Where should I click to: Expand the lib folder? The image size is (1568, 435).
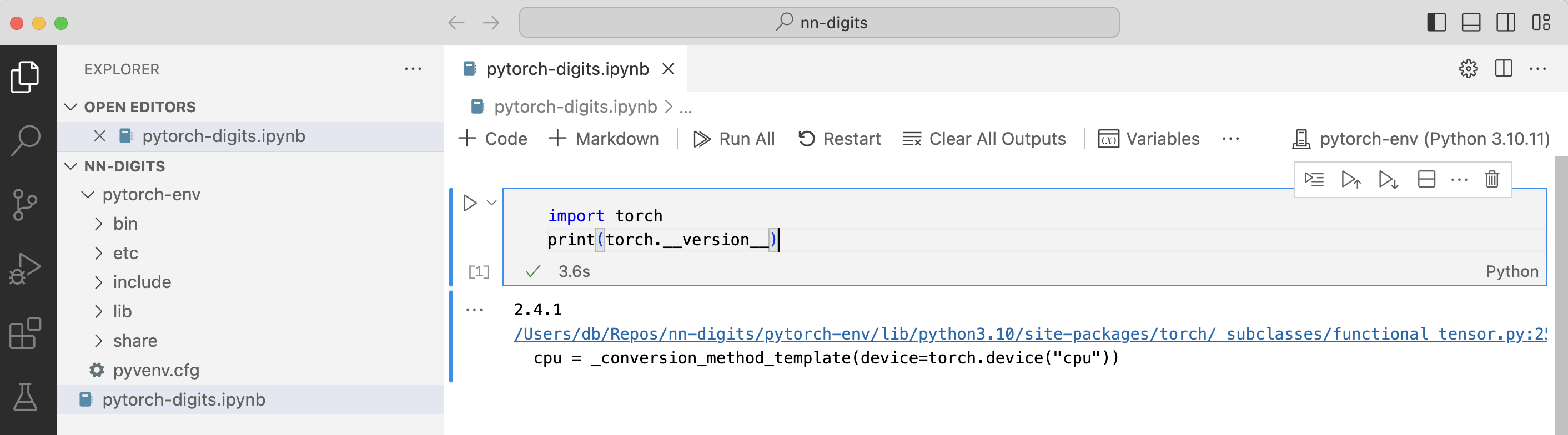point(99,311)
